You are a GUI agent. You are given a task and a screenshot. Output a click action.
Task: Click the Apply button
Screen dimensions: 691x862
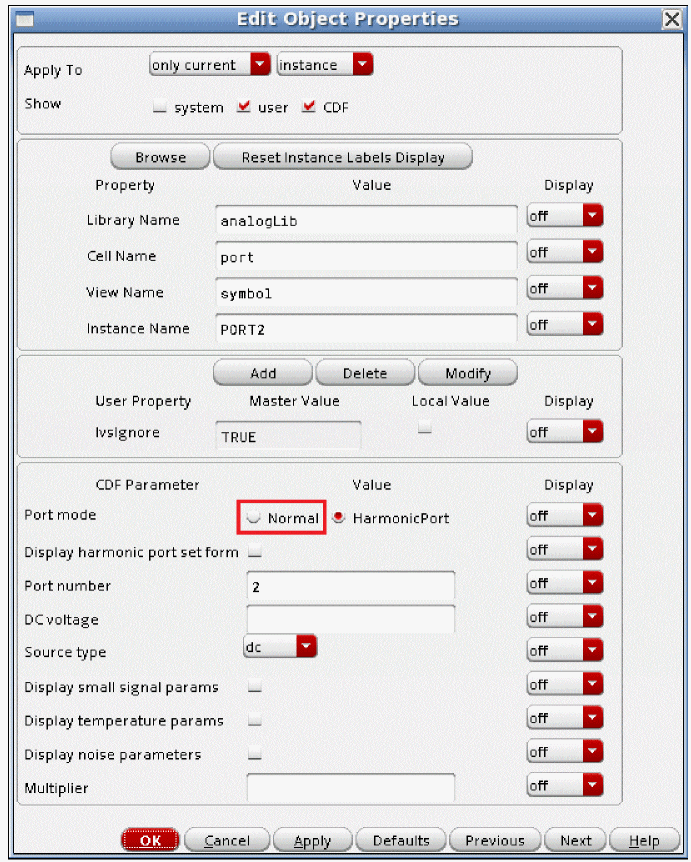[312, 840]
